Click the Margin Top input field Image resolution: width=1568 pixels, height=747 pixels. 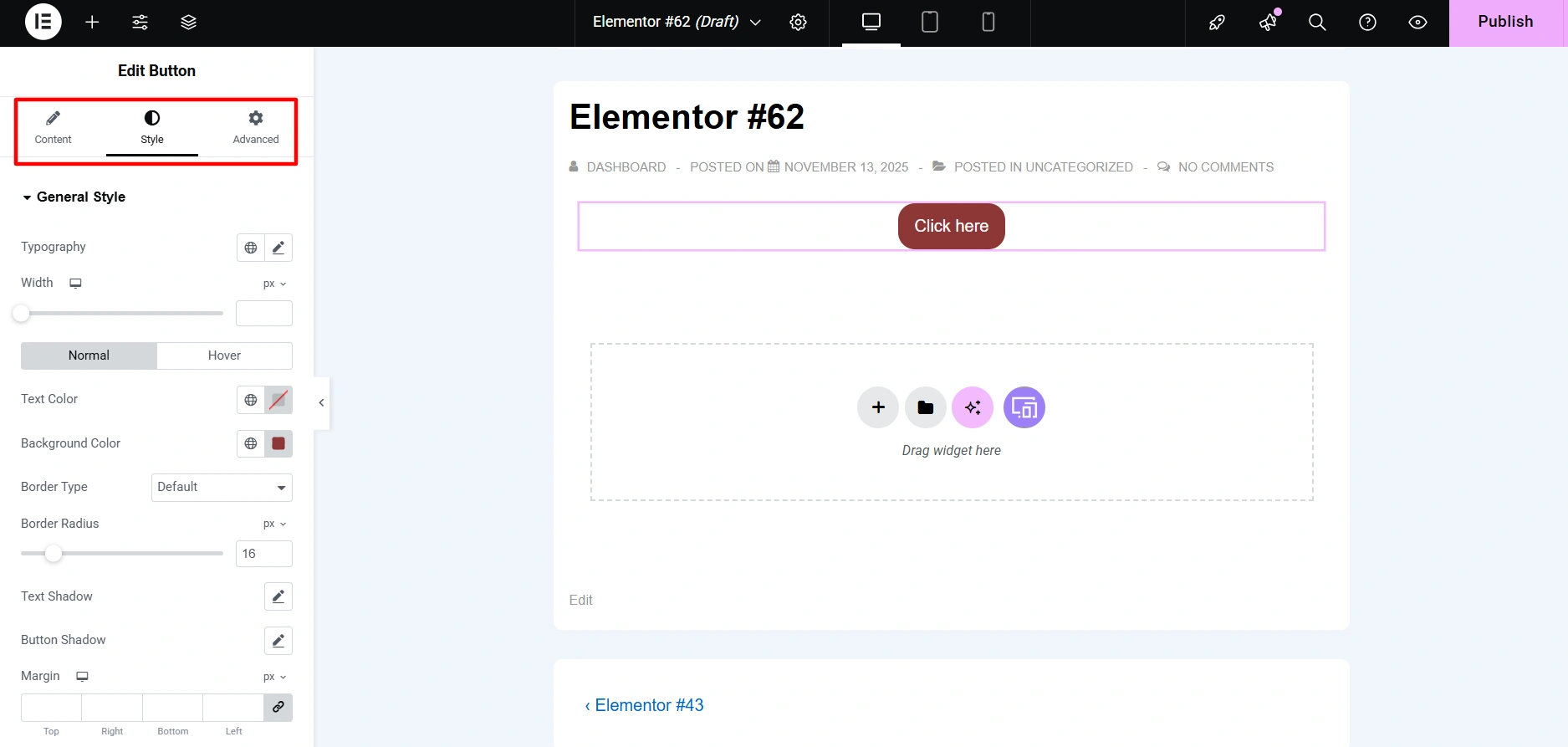51,708
